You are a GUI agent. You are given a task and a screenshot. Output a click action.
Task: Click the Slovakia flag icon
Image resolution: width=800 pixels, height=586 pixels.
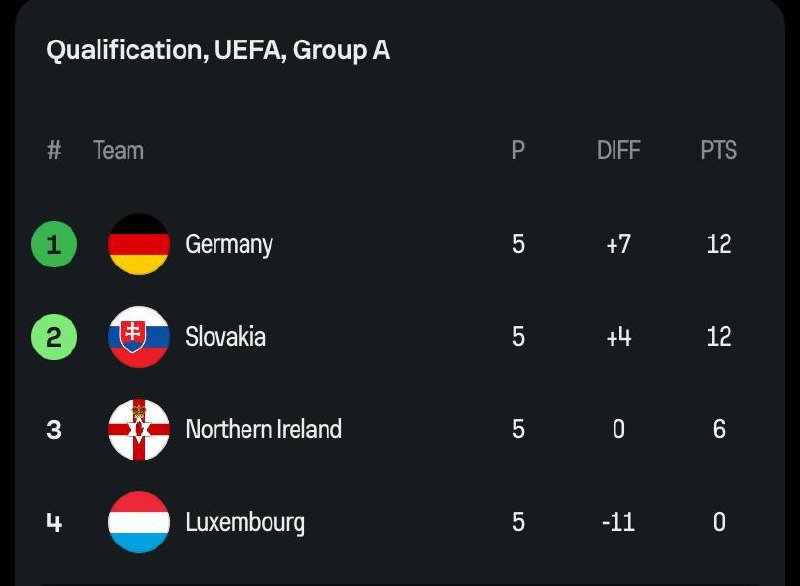pyautogui.click(x=139, y=337)
